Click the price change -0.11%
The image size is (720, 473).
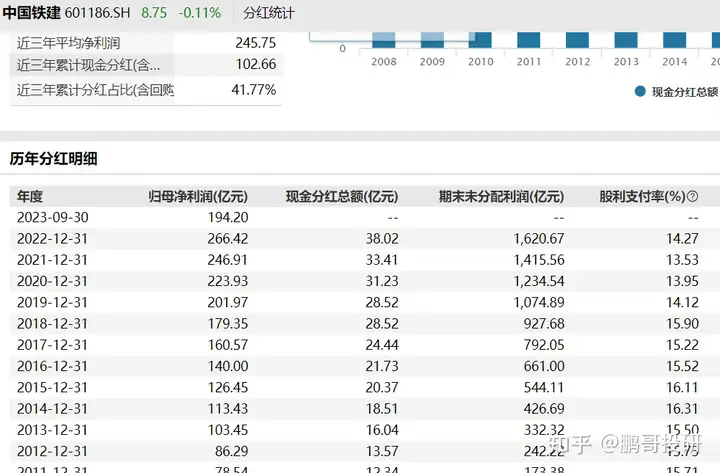(200, 12)
